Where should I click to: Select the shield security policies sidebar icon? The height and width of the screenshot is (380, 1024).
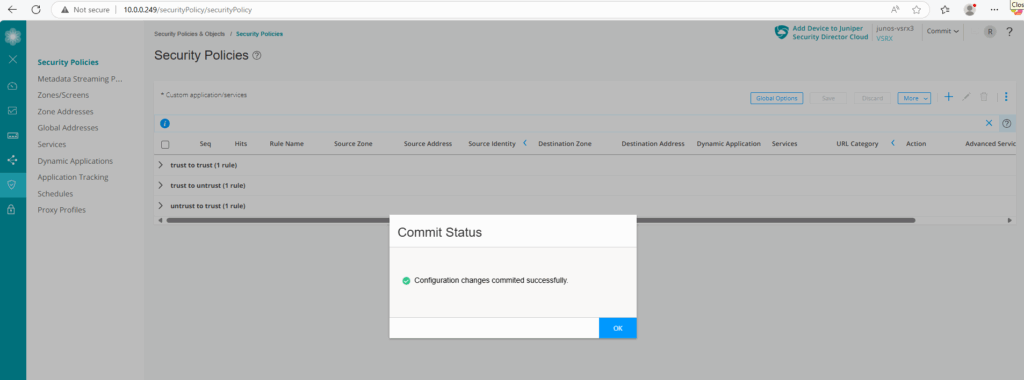click(x=12, y=185)
